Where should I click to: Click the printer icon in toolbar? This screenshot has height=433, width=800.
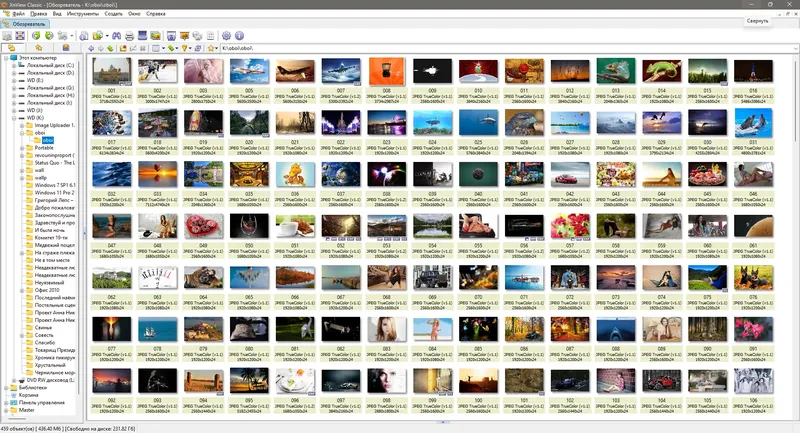tap(130, 36)
